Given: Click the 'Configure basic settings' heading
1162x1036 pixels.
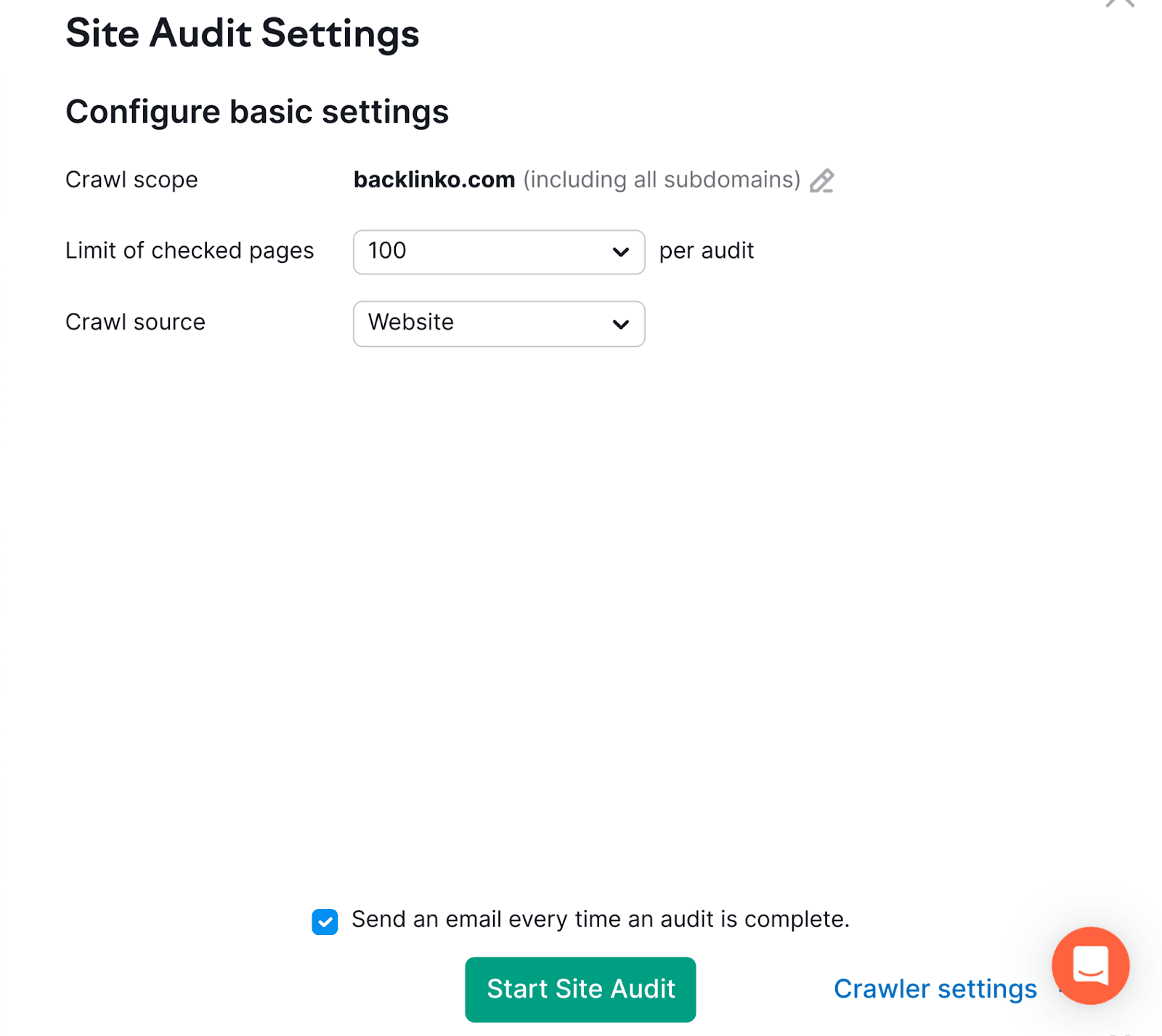Looking at the screenshot, I should [257, 112].
